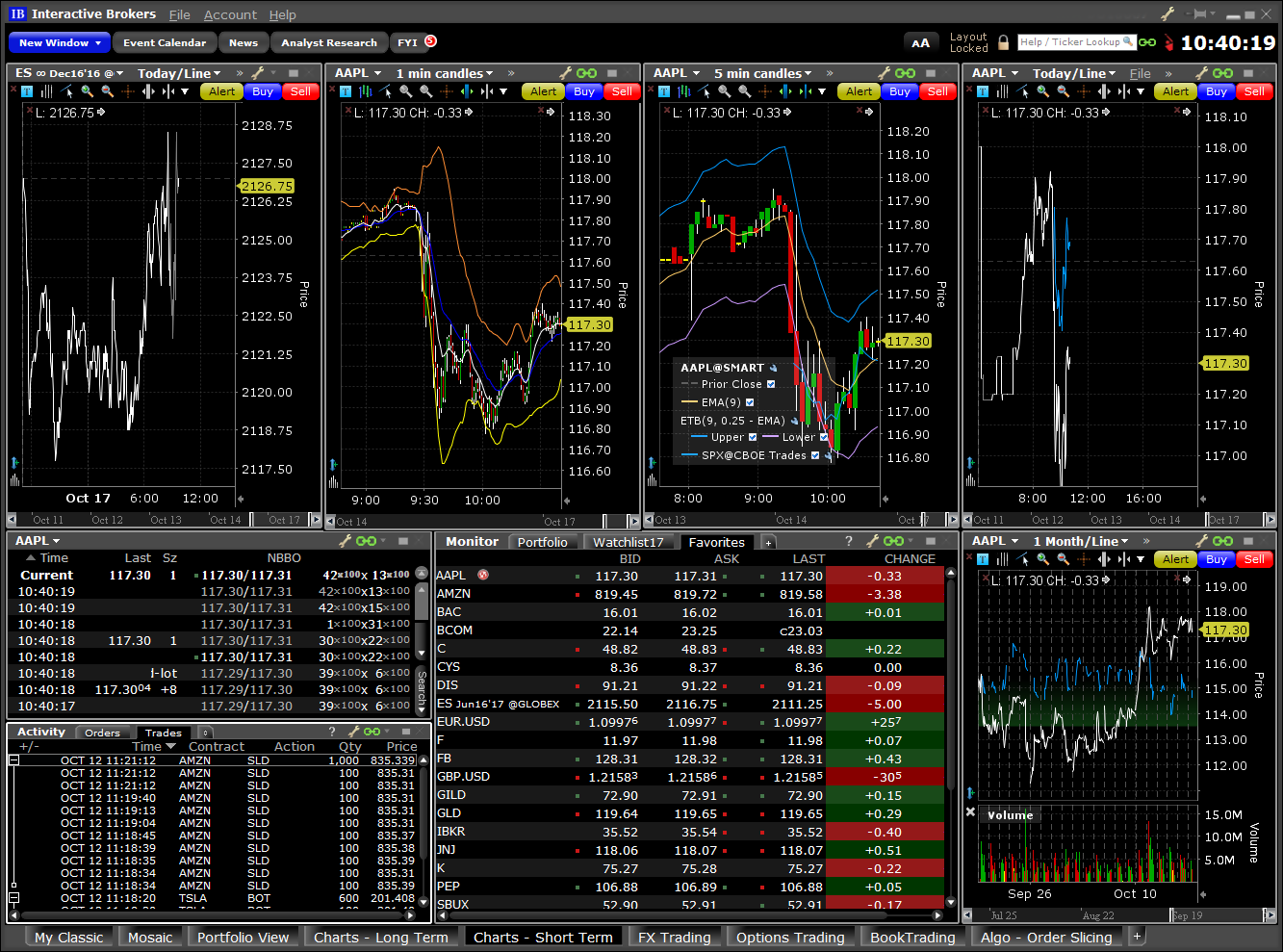
Task: Select the trendline drawing tool on AAPL 1-min chart
Action: (383, 91)
